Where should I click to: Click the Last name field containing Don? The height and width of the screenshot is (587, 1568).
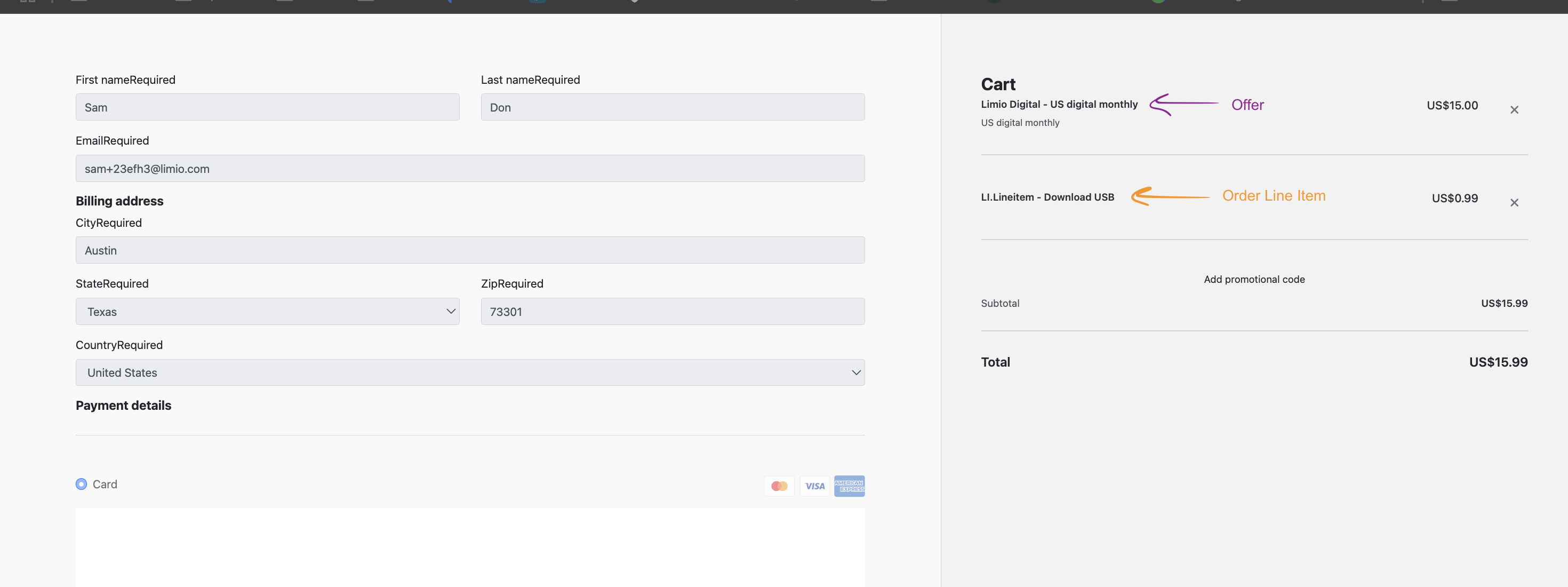point(673,107)
